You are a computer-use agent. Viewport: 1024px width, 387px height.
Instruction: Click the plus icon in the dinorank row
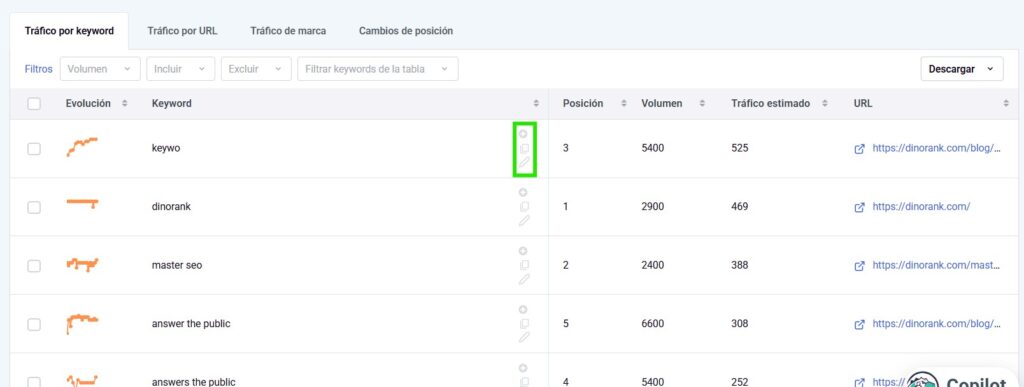523,193
